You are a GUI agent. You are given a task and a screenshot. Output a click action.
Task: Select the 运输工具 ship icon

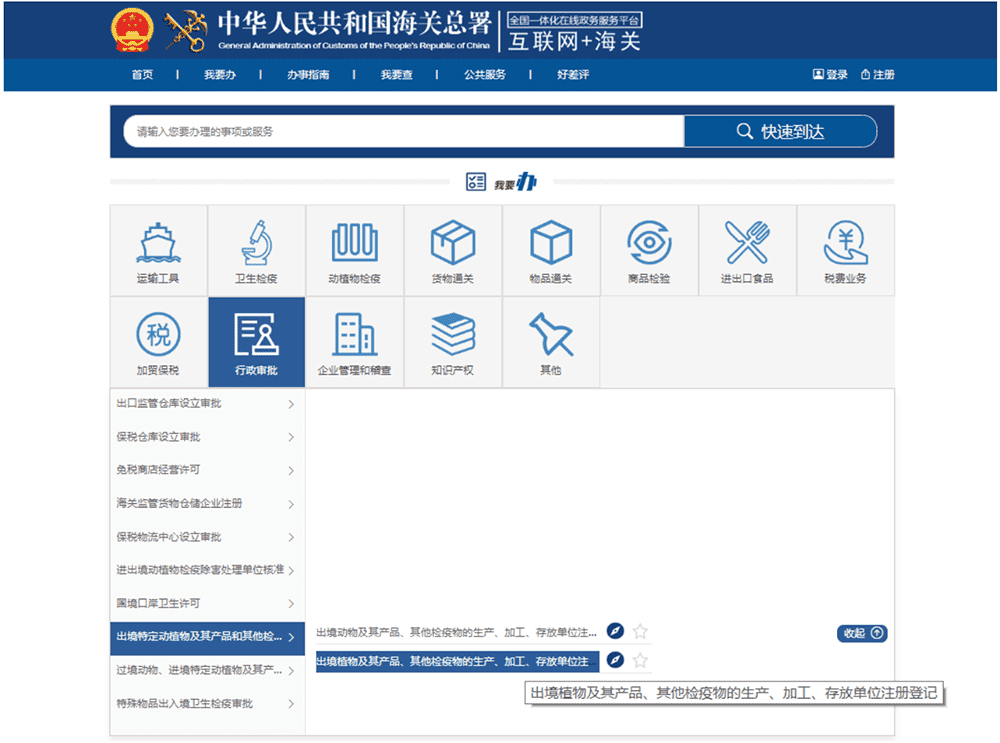(x=158, y=241)
